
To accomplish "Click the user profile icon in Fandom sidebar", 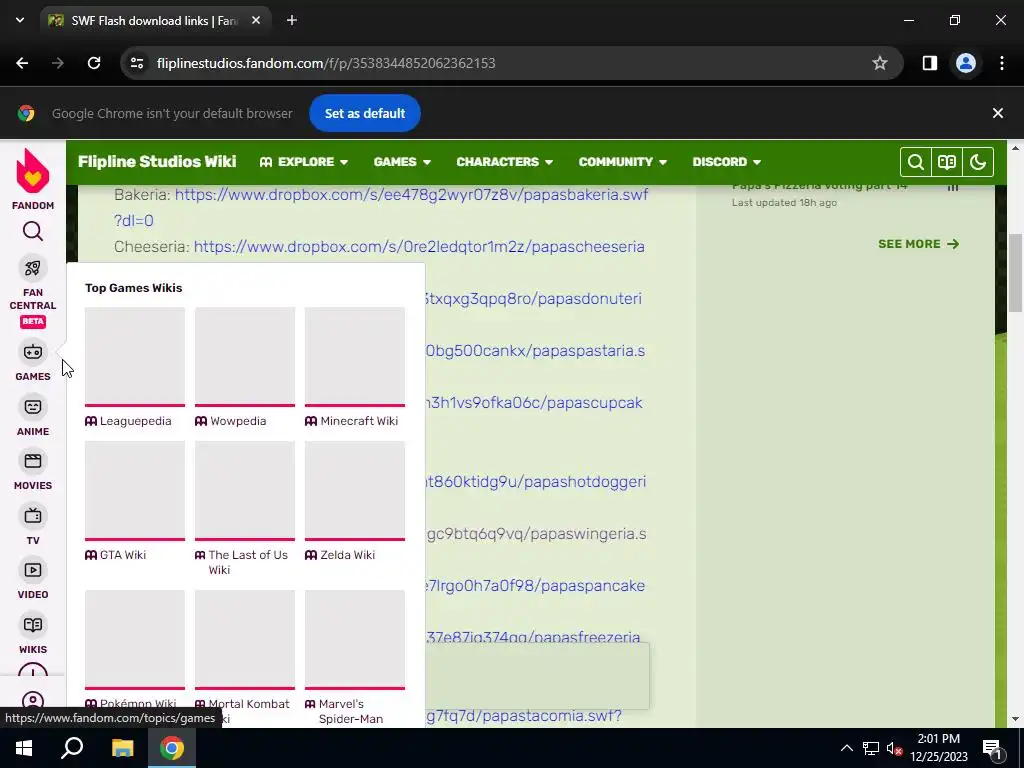I will tap(33, 701).
